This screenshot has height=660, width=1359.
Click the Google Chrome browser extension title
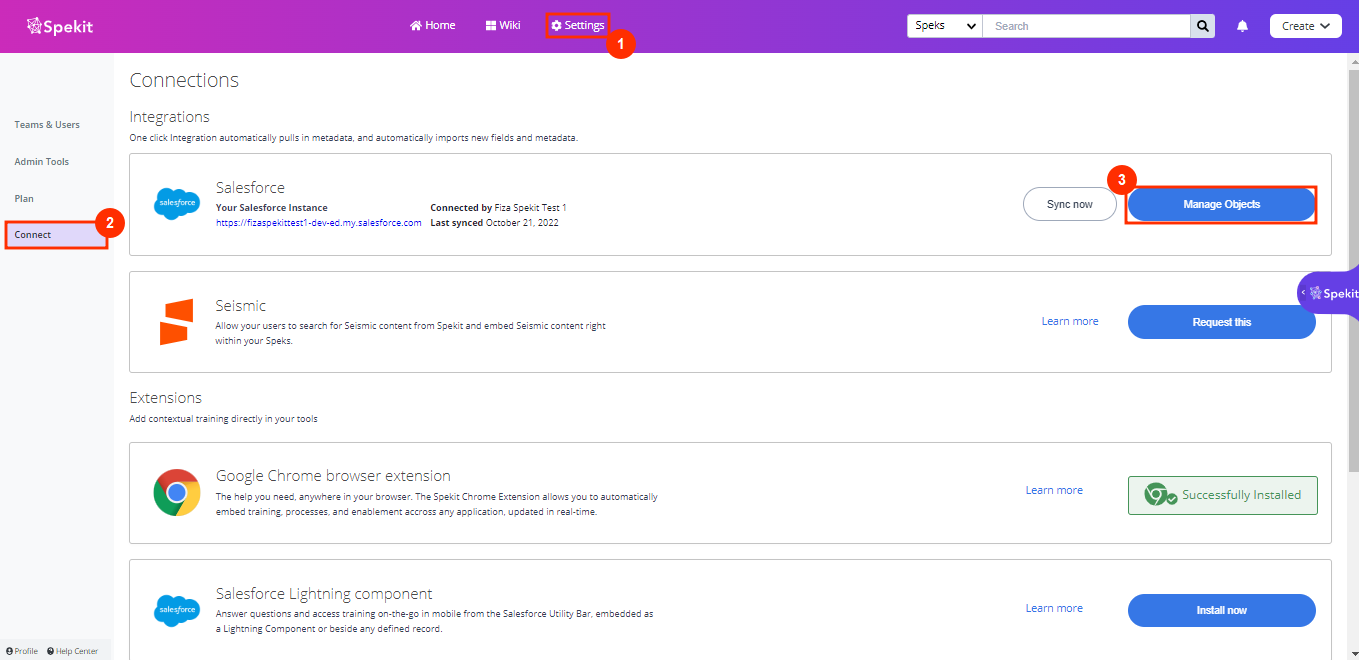pyautogui.click(x=333, y=476)
